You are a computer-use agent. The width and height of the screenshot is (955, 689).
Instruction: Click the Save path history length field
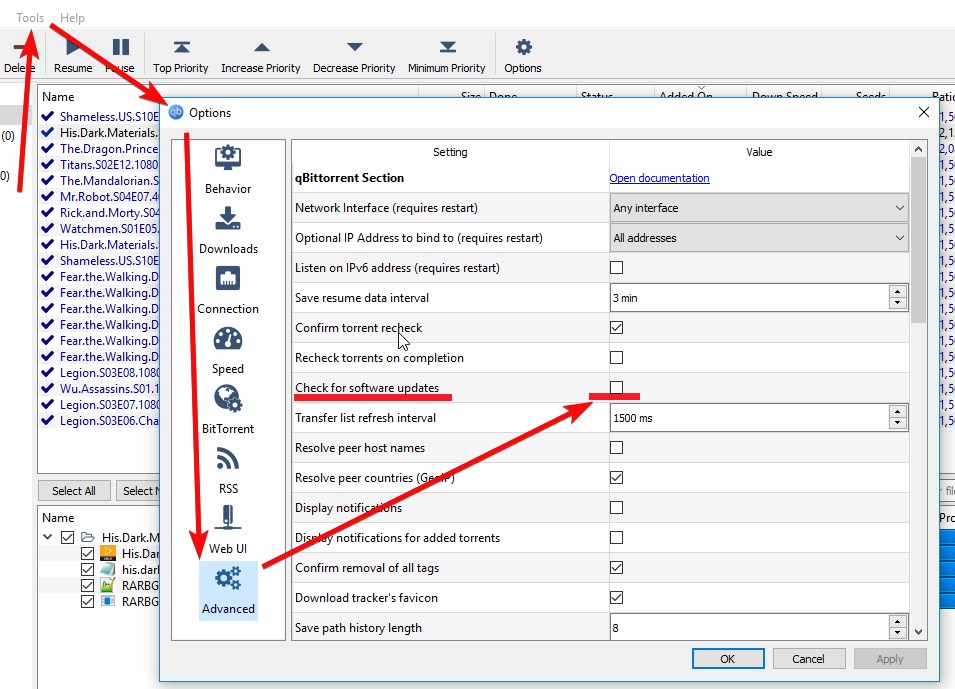point(749,627)
